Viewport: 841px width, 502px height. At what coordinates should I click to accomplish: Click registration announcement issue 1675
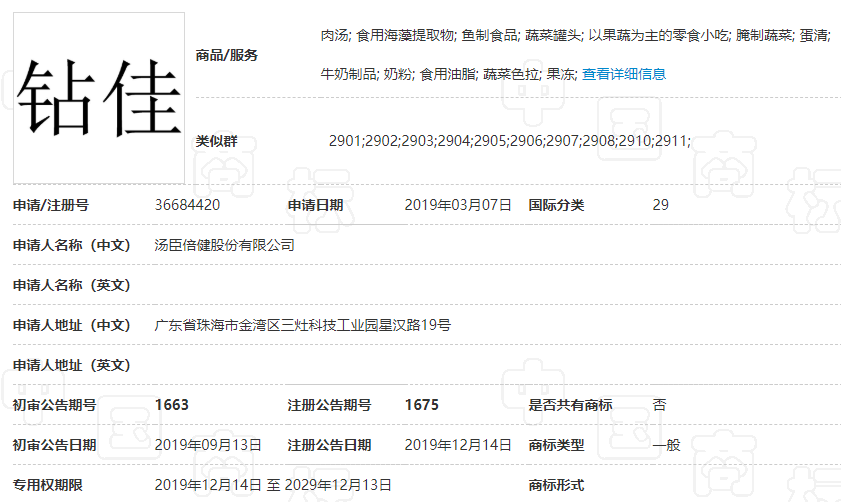pyautogui.click(x=422, y=405)
